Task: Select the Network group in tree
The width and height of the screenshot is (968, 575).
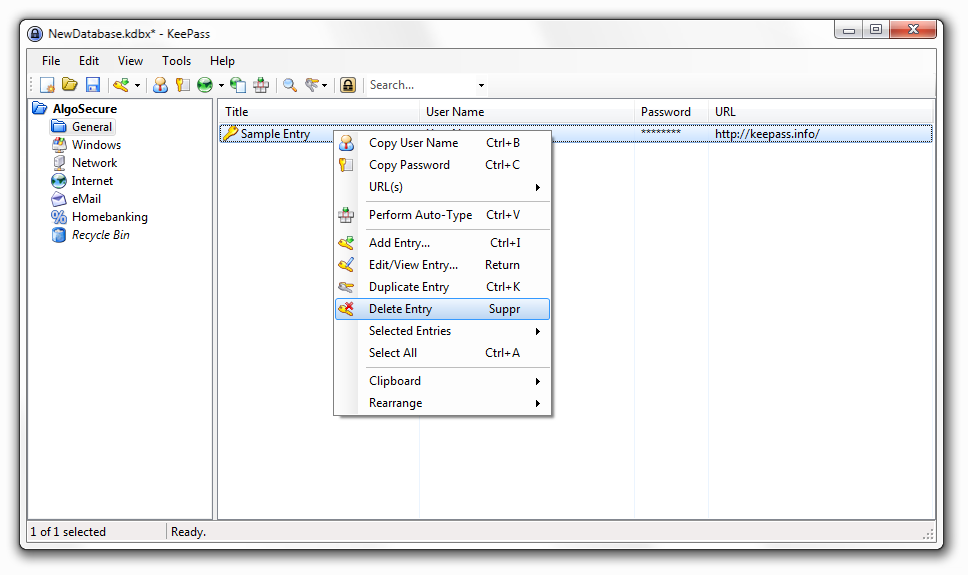Action: pos(94,162)
